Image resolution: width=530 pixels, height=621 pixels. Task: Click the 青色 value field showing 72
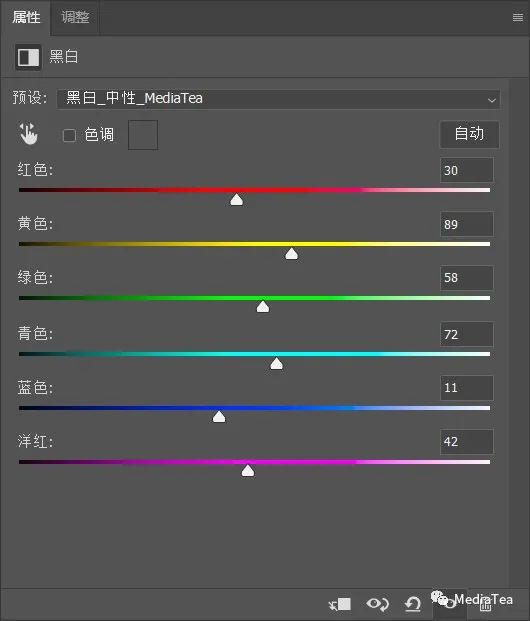point(467,334)
